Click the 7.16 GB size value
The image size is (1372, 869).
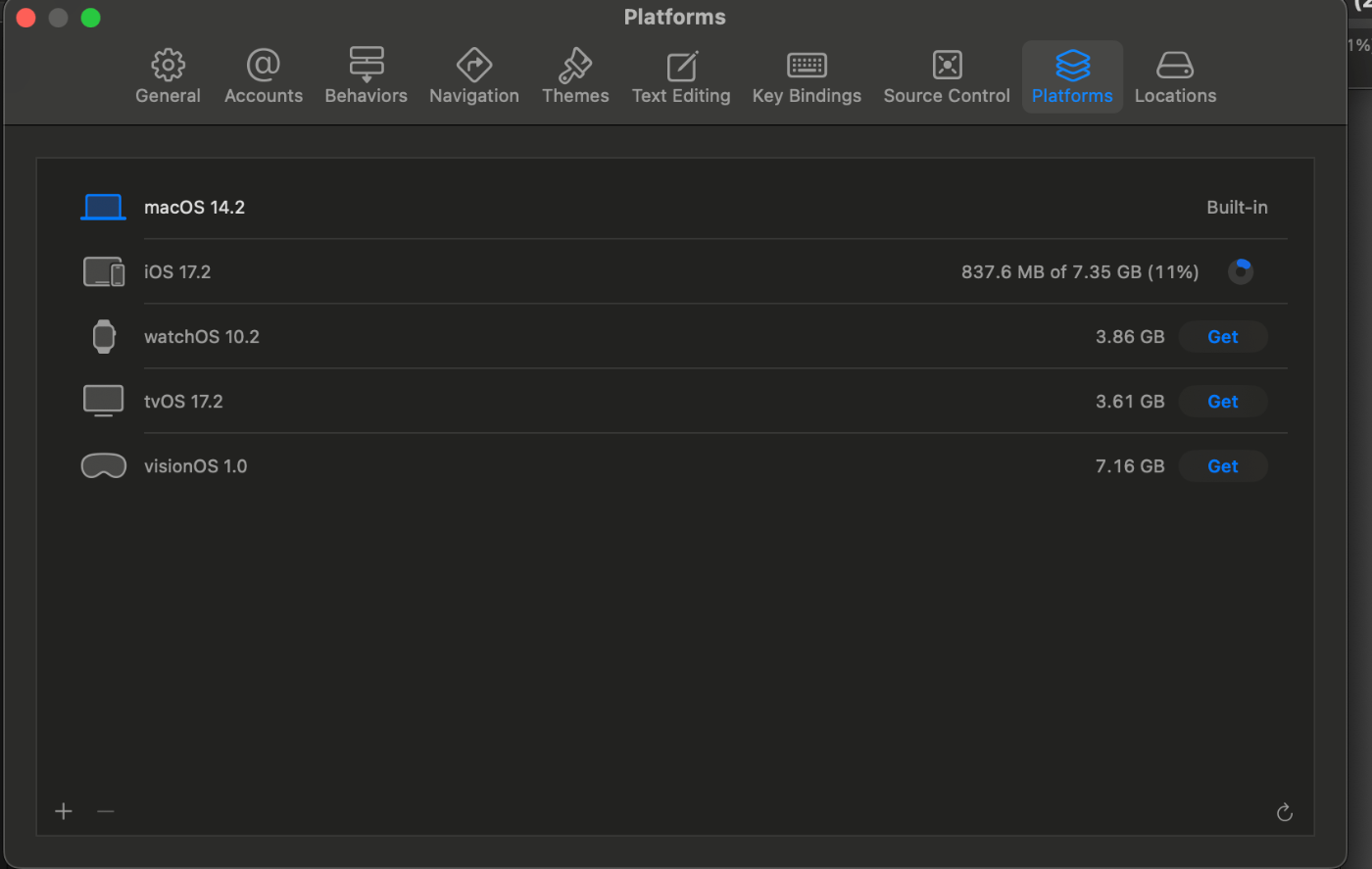coord(1130,466)
